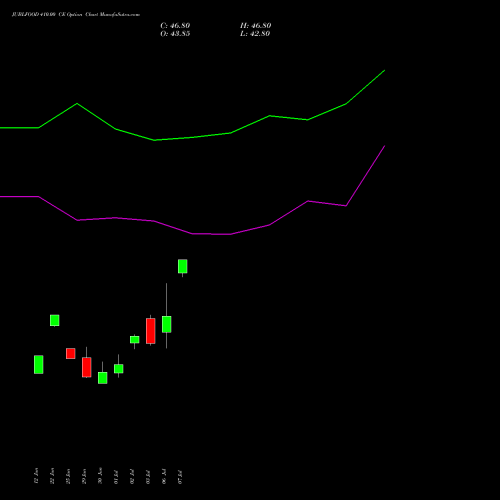Click the small green candlestick above 02 Jul
Image resolution: width=500 pixels, height=500 pixels.
click(x=135, y=340)
